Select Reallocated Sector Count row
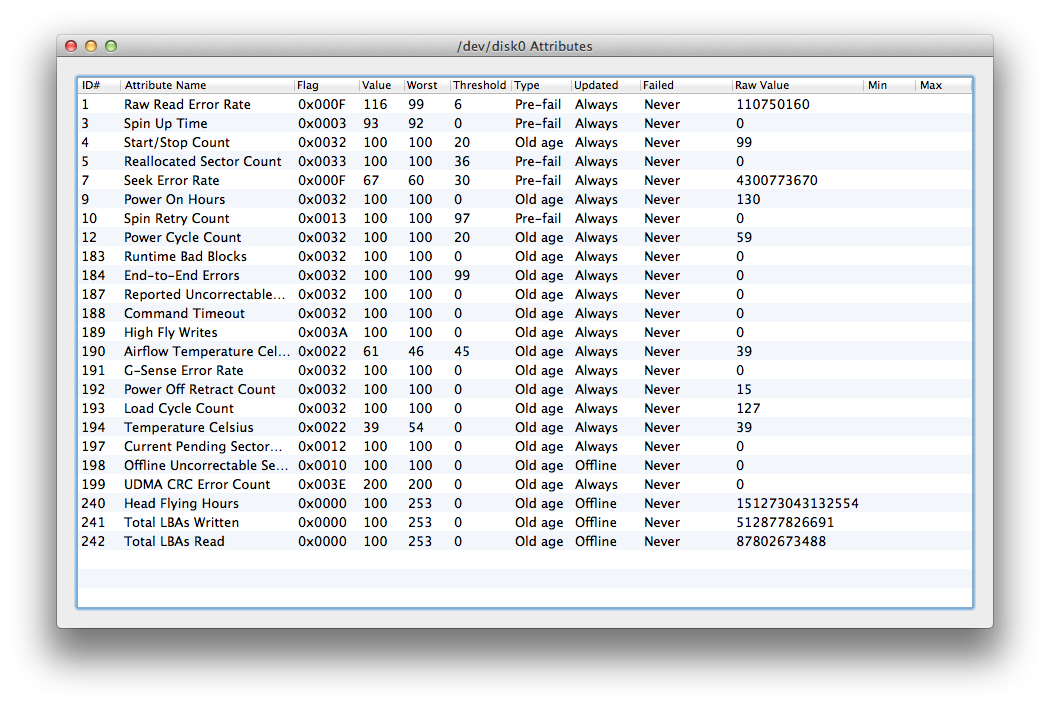This screenshot has height=707, width=1050. click(525, 161)
